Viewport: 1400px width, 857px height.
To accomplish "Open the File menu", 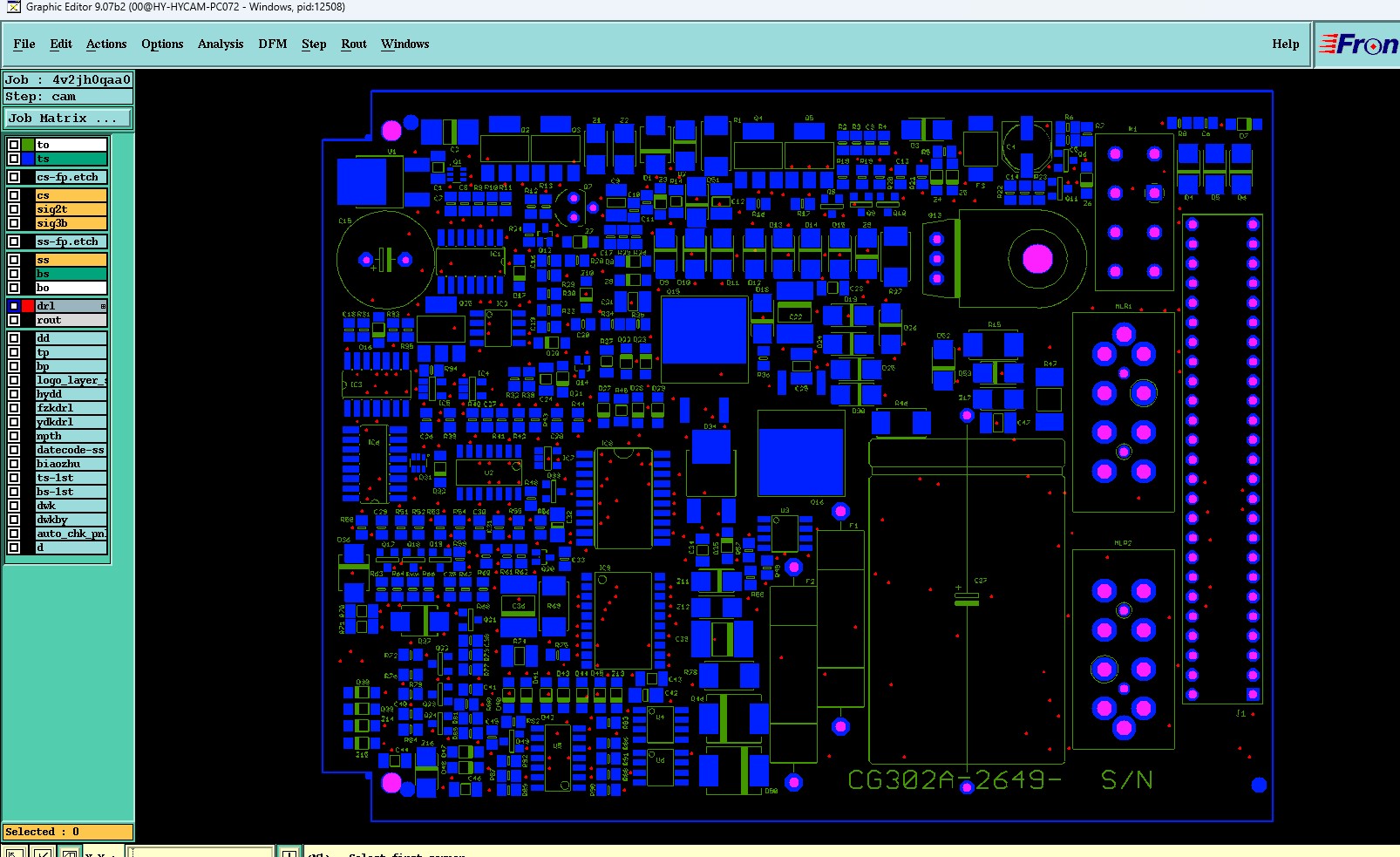I will [x=24, y=44].
